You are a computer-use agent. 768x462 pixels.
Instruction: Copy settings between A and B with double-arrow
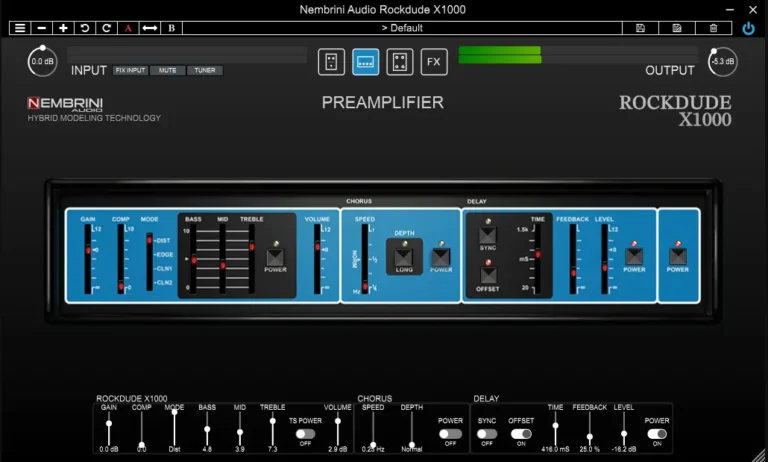point(149,28)
